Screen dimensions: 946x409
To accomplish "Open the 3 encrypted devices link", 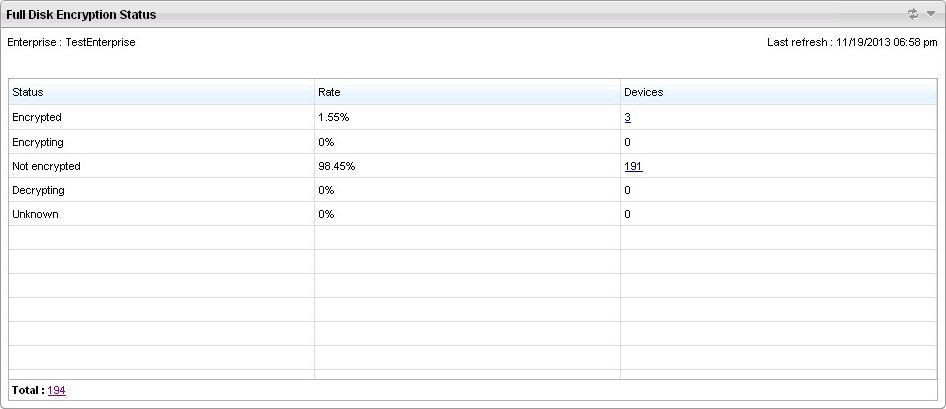I will pos(627,118).
